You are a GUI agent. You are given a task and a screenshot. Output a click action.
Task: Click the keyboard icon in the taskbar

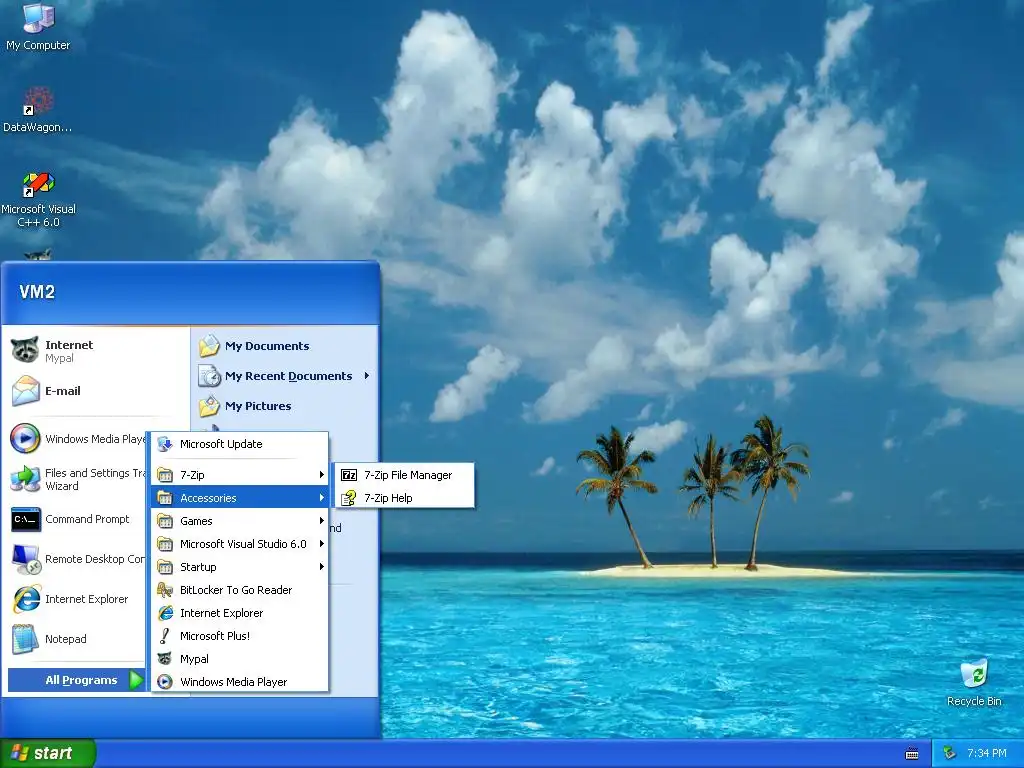912,754
